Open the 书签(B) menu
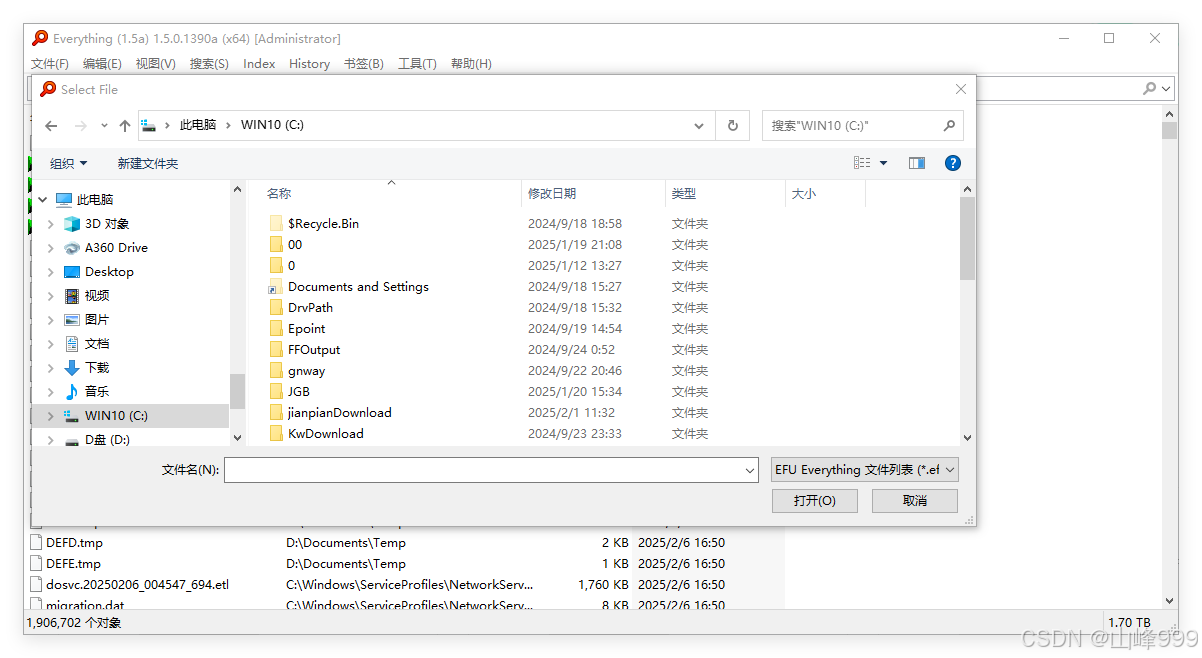Screen dimensions: 1202x658 [x=364, y=64]
